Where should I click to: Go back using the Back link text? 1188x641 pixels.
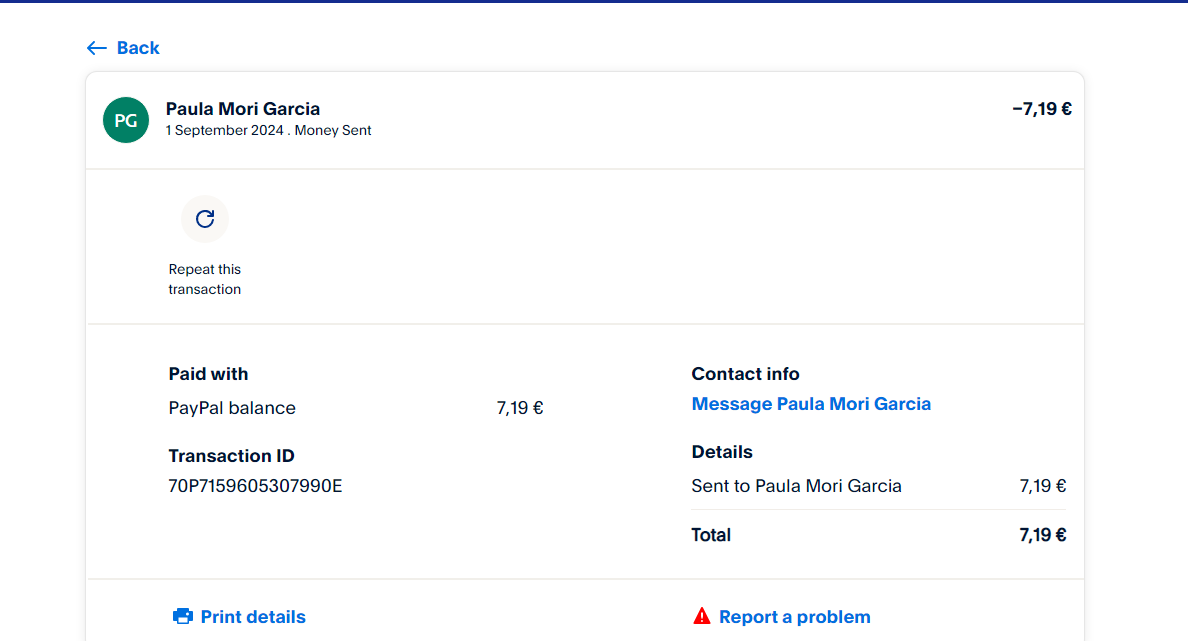138,48
